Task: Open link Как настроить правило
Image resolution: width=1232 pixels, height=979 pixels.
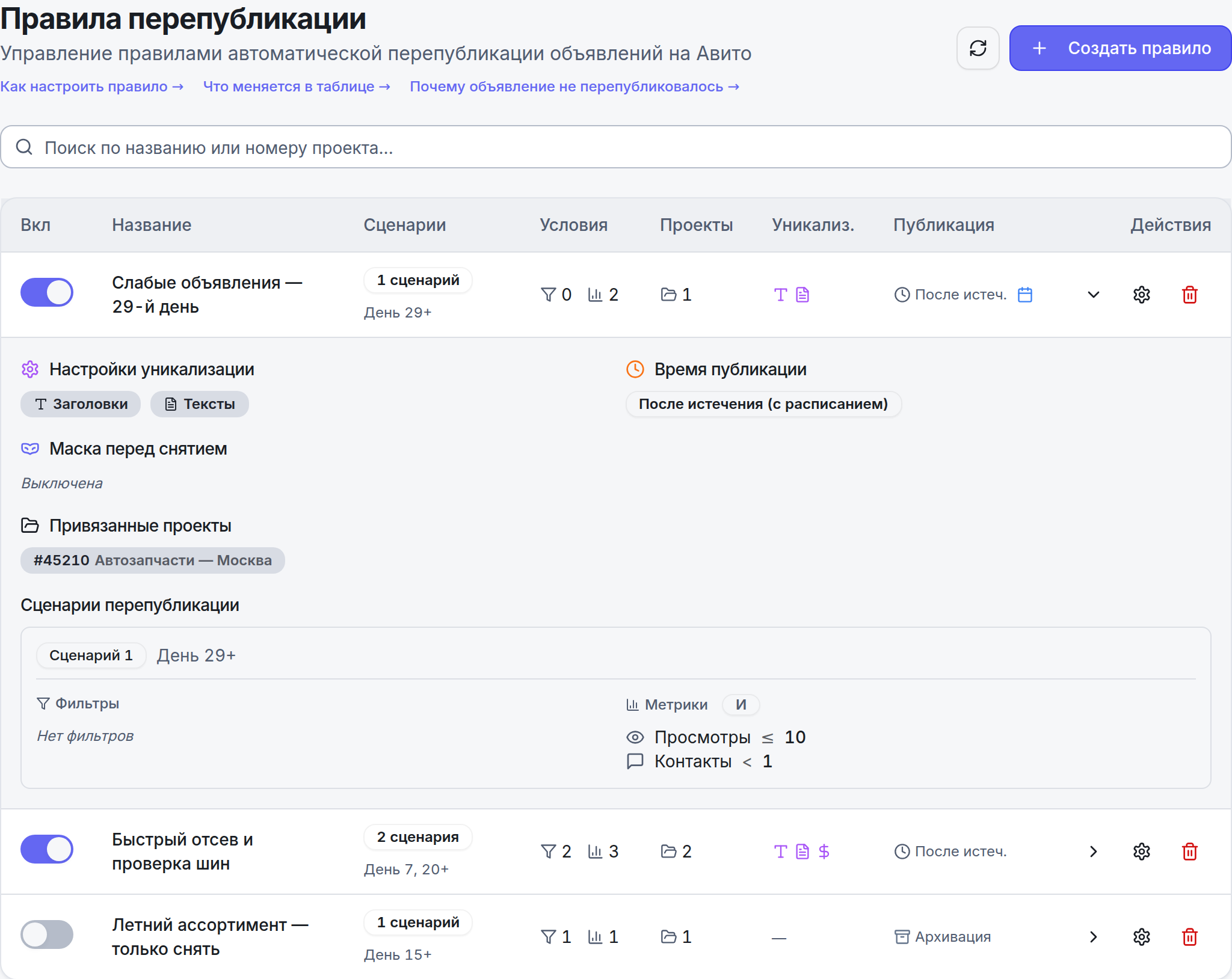Action: [x=92, y=87]
